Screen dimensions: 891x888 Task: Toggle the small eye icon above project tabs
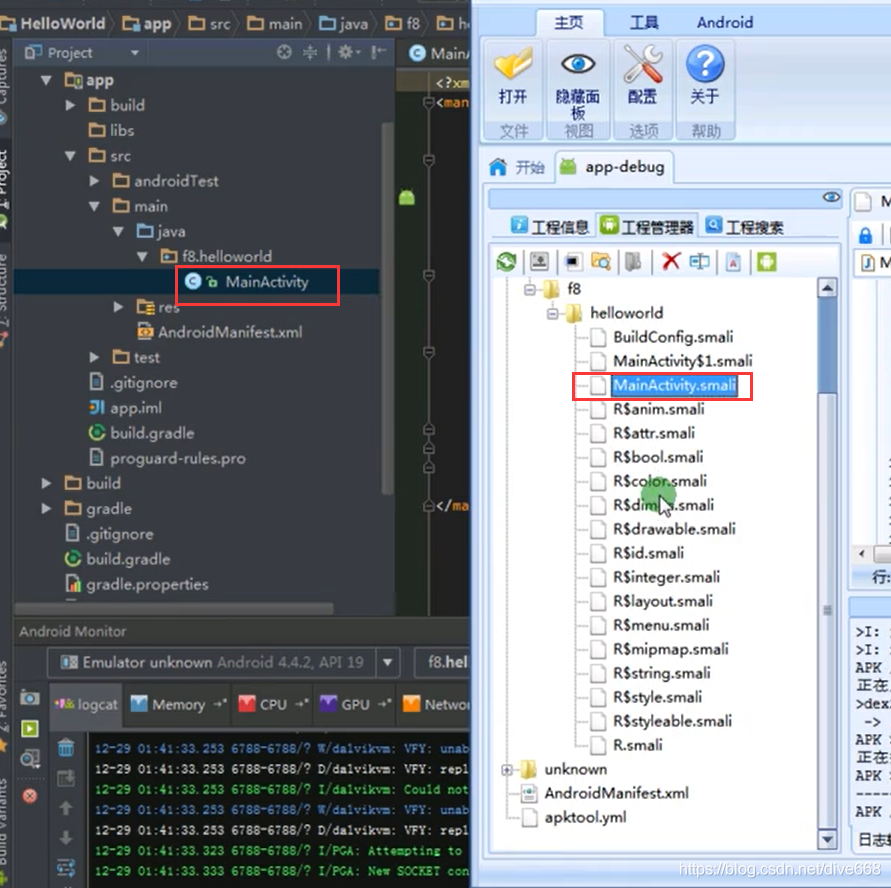831,197
